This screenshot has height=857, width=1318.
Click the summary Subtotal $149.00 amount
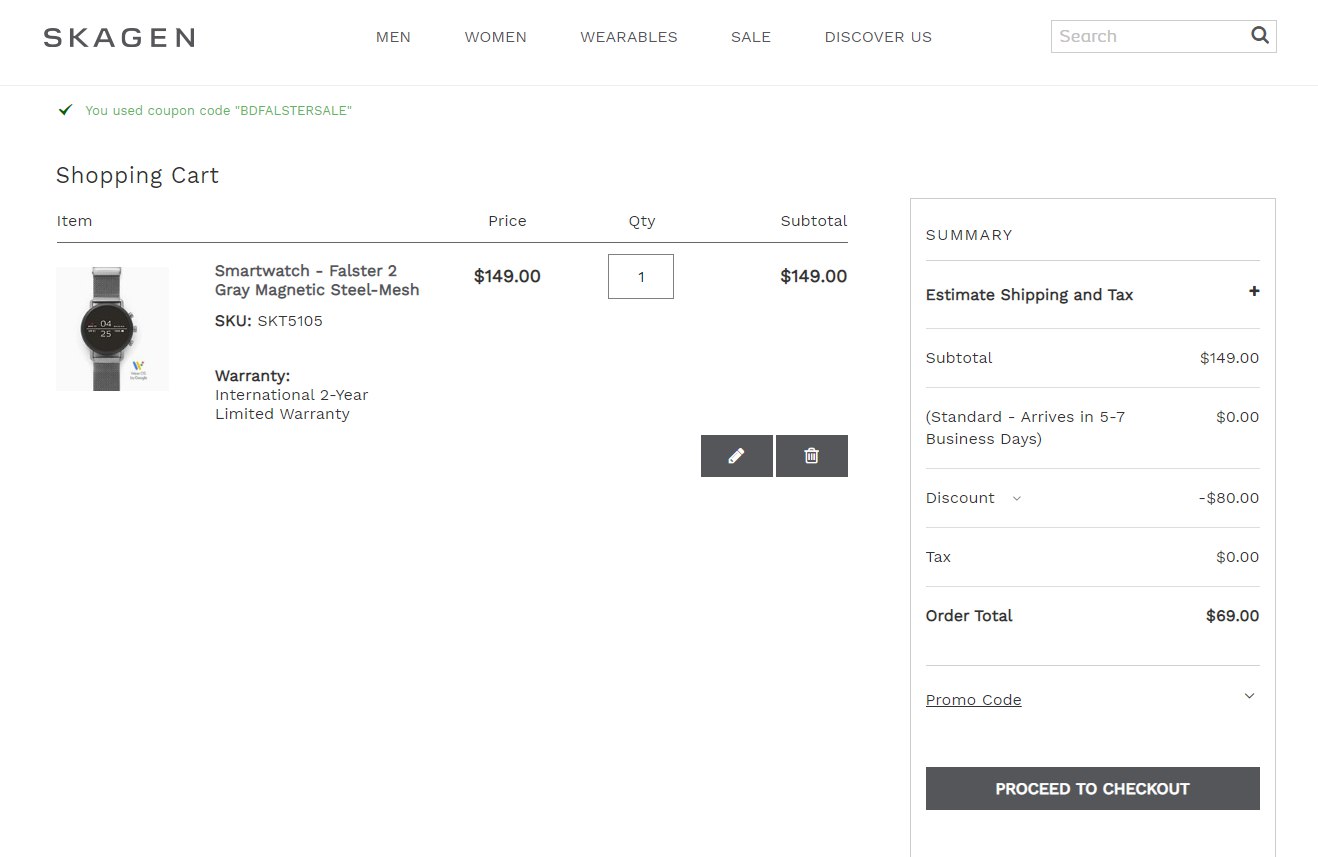(1230, 358)
